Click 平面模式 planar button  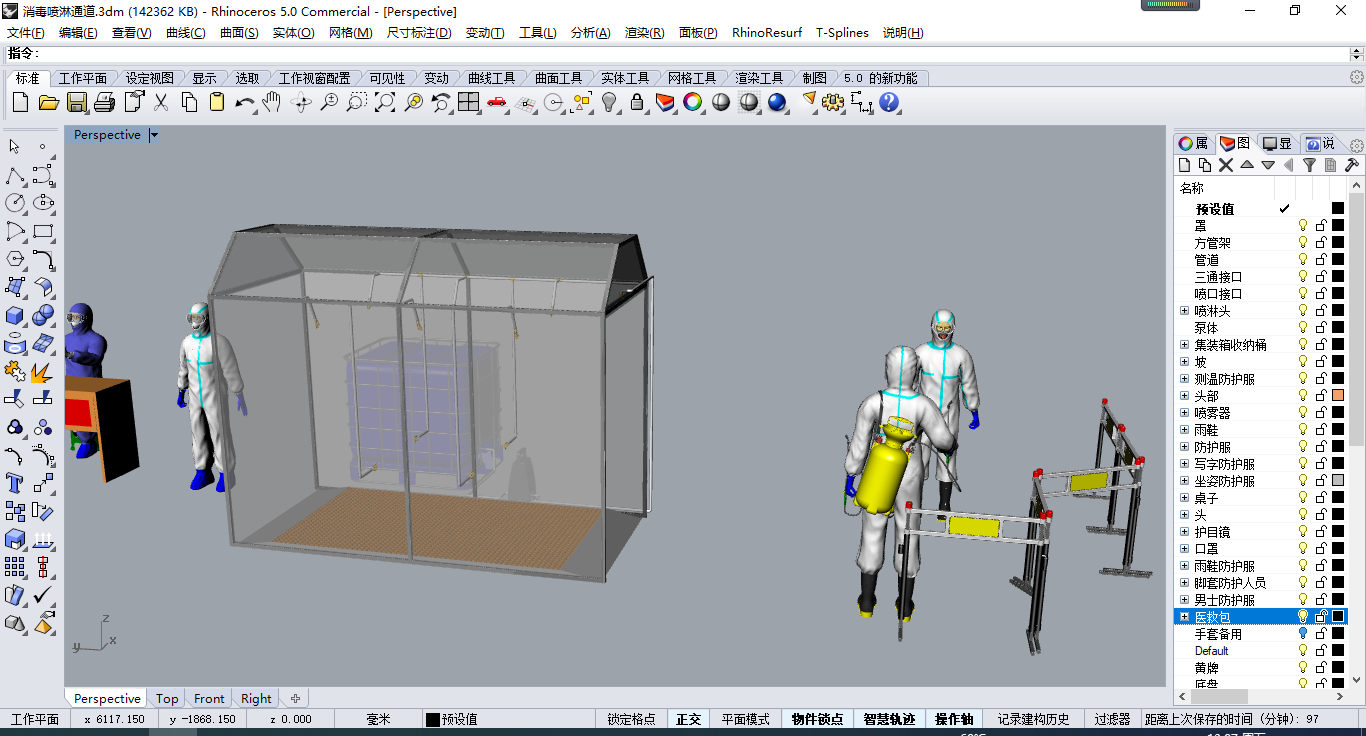[x=746, y=719]
